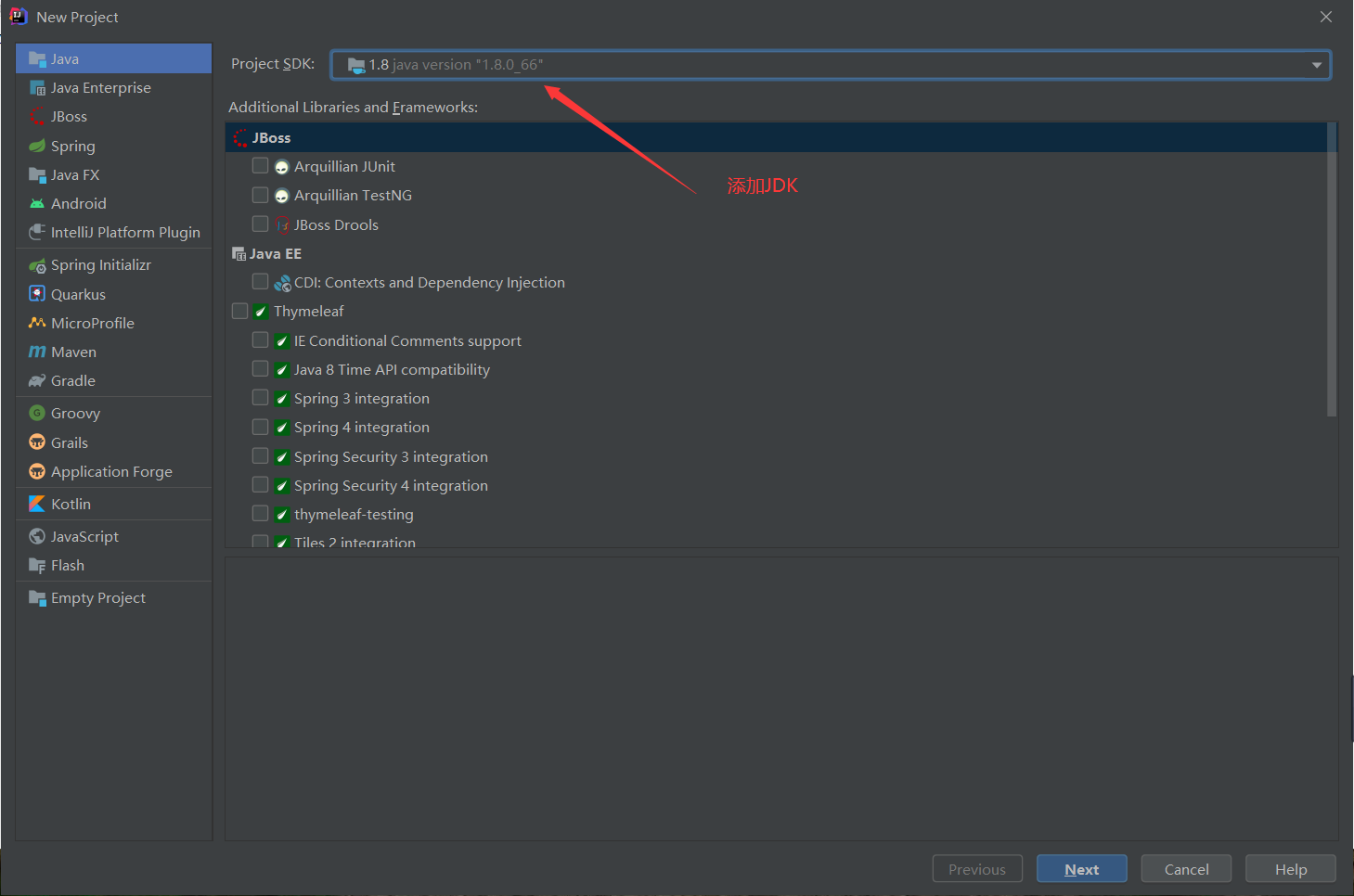Enable the Arquillian JUnit checkbox
The image size is (1354, 896).
(x=261, y=166)
